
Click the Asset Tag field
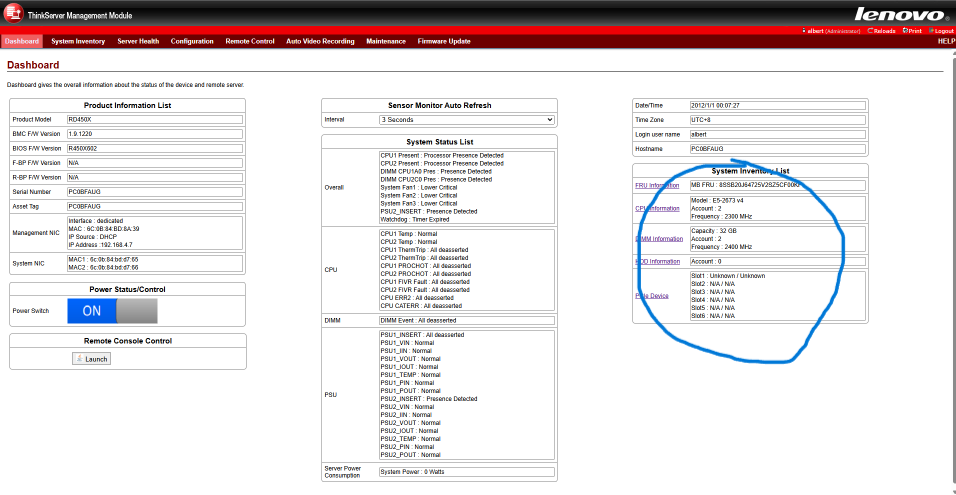[155, 207]
